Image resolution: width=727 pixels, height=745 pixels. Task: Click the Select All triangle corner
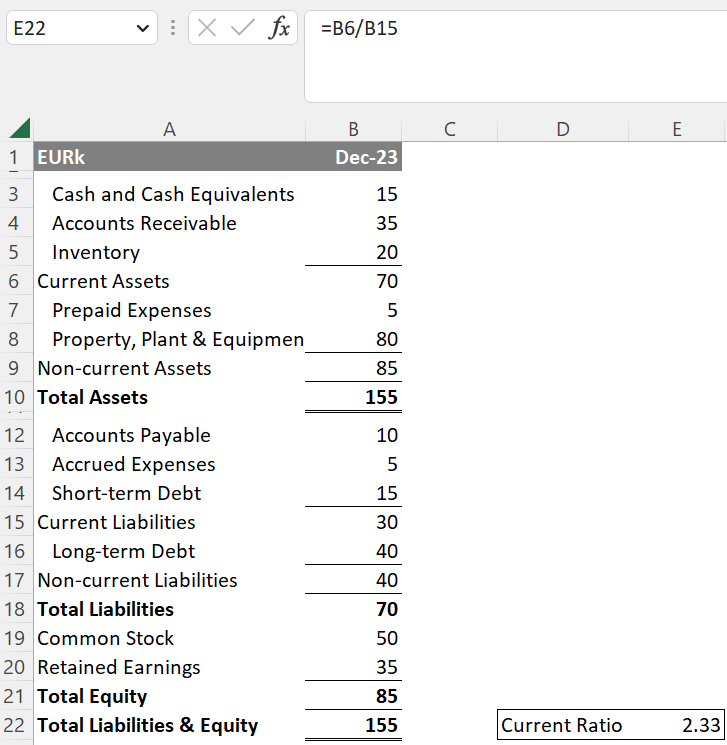[x=19, y=129]
